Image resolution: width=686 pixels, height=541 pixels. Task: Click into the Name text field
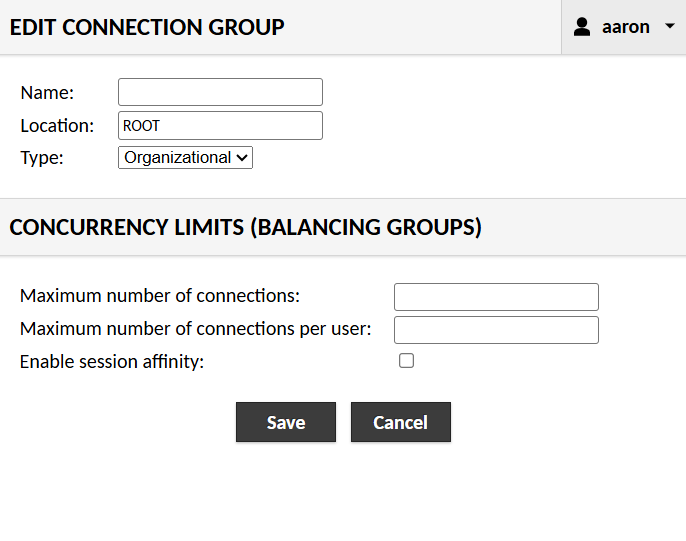point(220,92)
